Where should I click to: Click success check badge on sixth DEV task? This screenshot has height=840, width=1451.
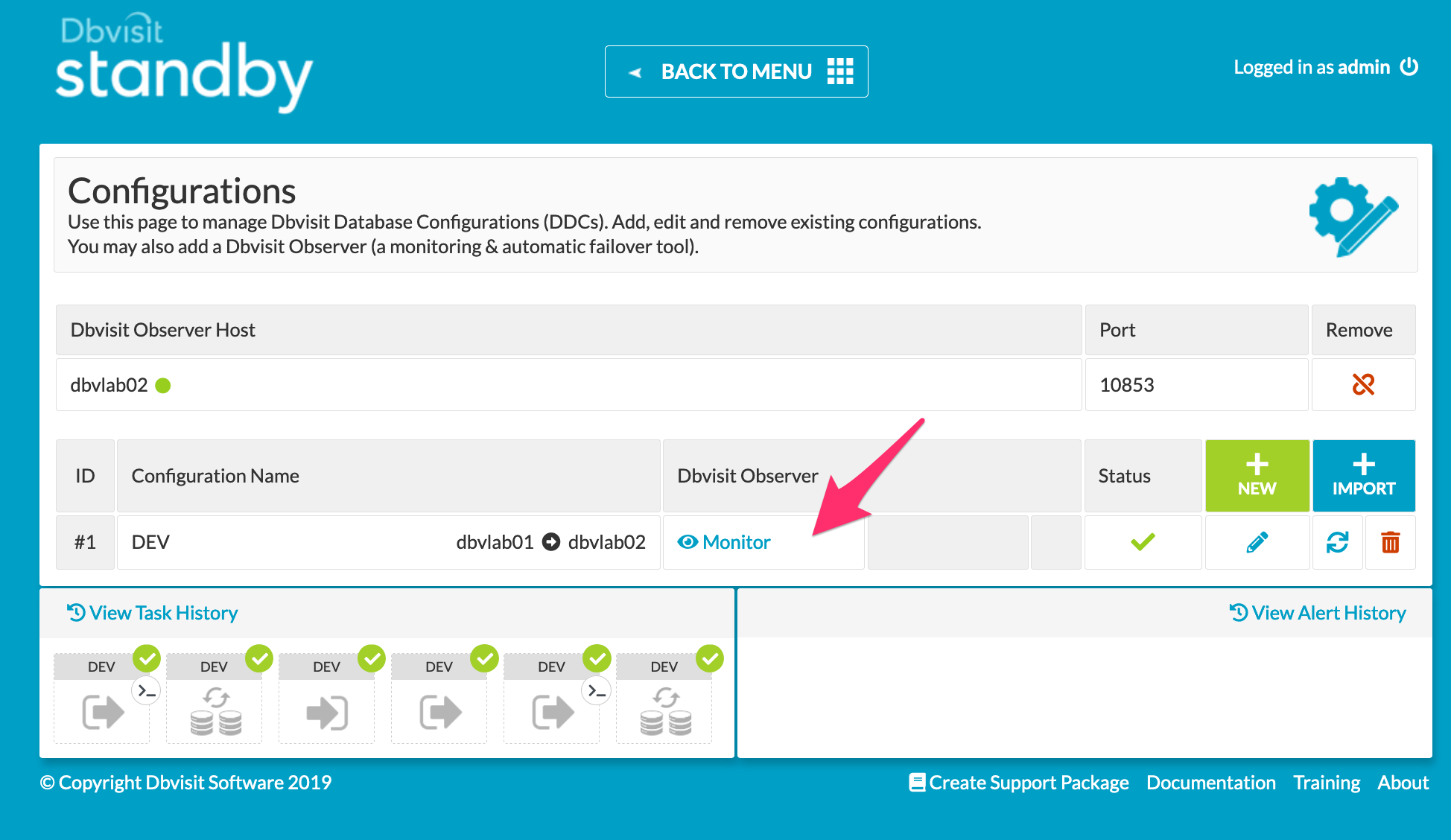coord(710,658)
